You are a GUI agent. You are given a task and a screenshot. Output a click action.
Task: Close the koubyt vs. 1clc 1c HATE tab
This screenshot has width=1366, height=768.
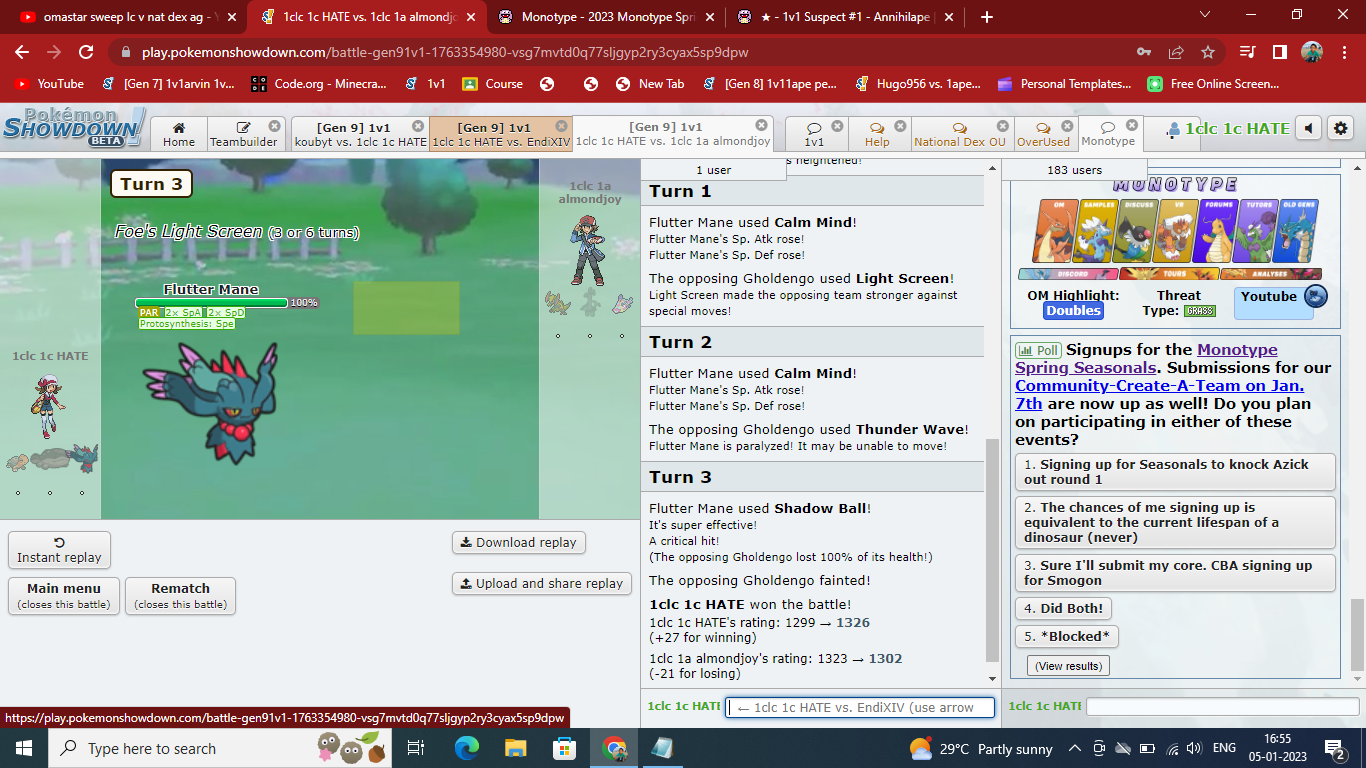[x=418, y=127]
